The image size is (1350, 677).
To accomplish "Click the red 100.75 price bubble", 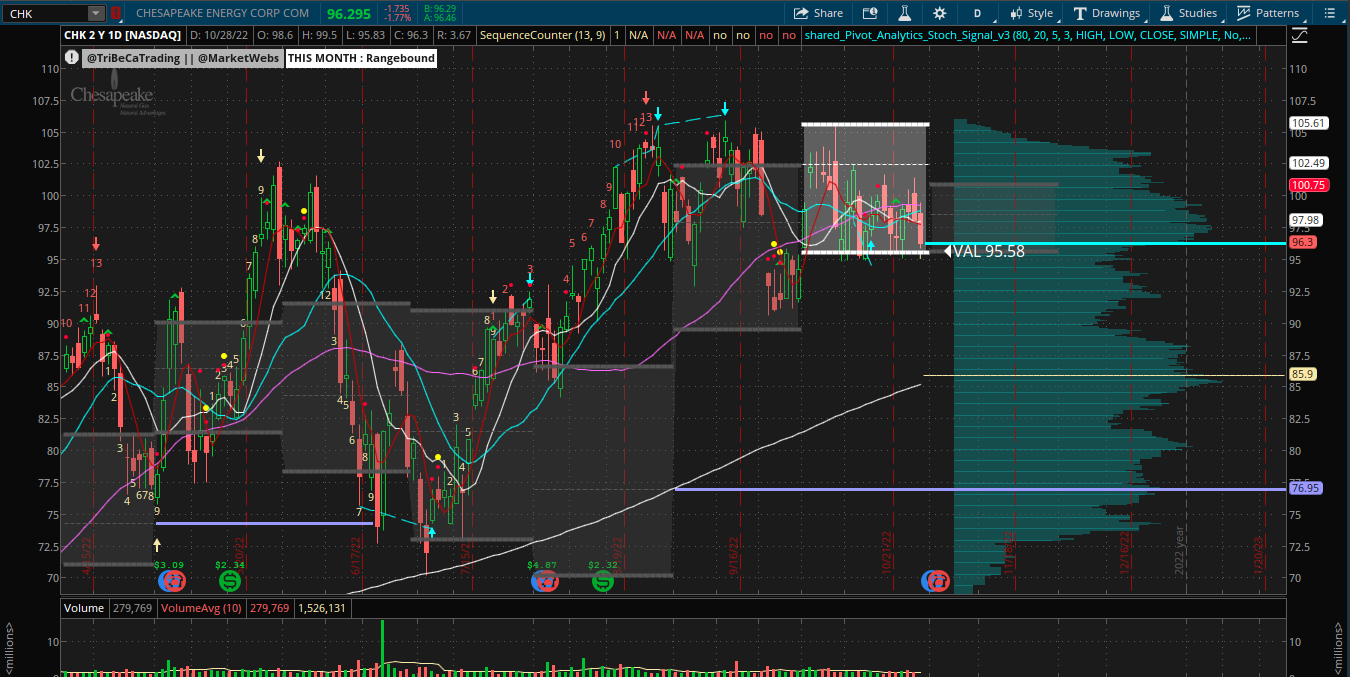I will coord(1307,185).
